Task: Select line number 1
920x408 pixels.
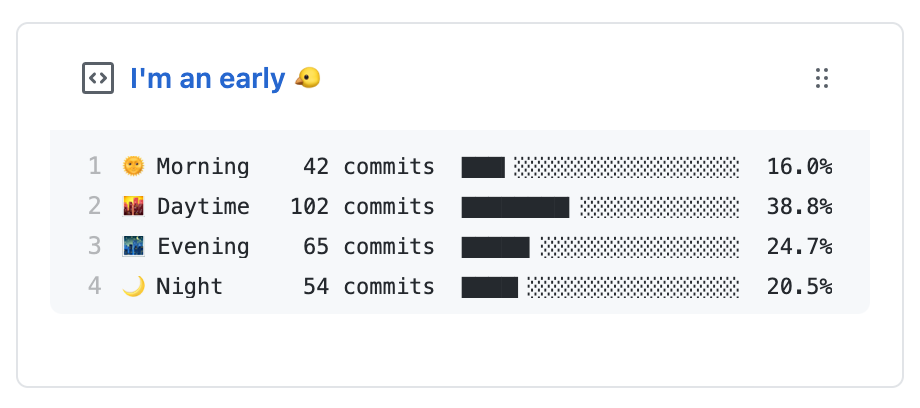Action: pos(94,167)
